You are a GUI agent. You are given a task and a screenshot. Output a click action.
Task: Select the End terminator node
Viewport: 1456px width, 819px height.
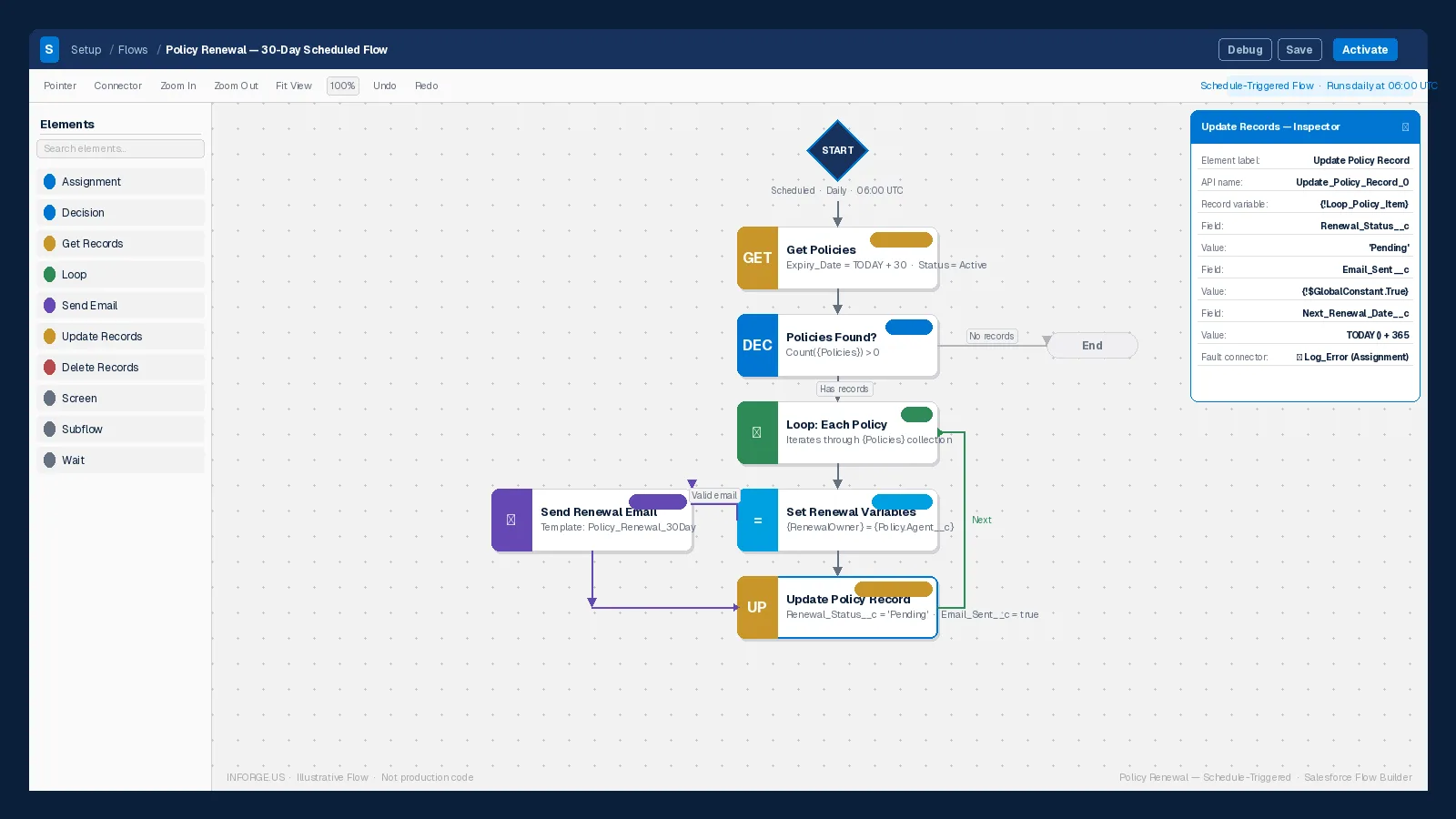click(1092, 346)
